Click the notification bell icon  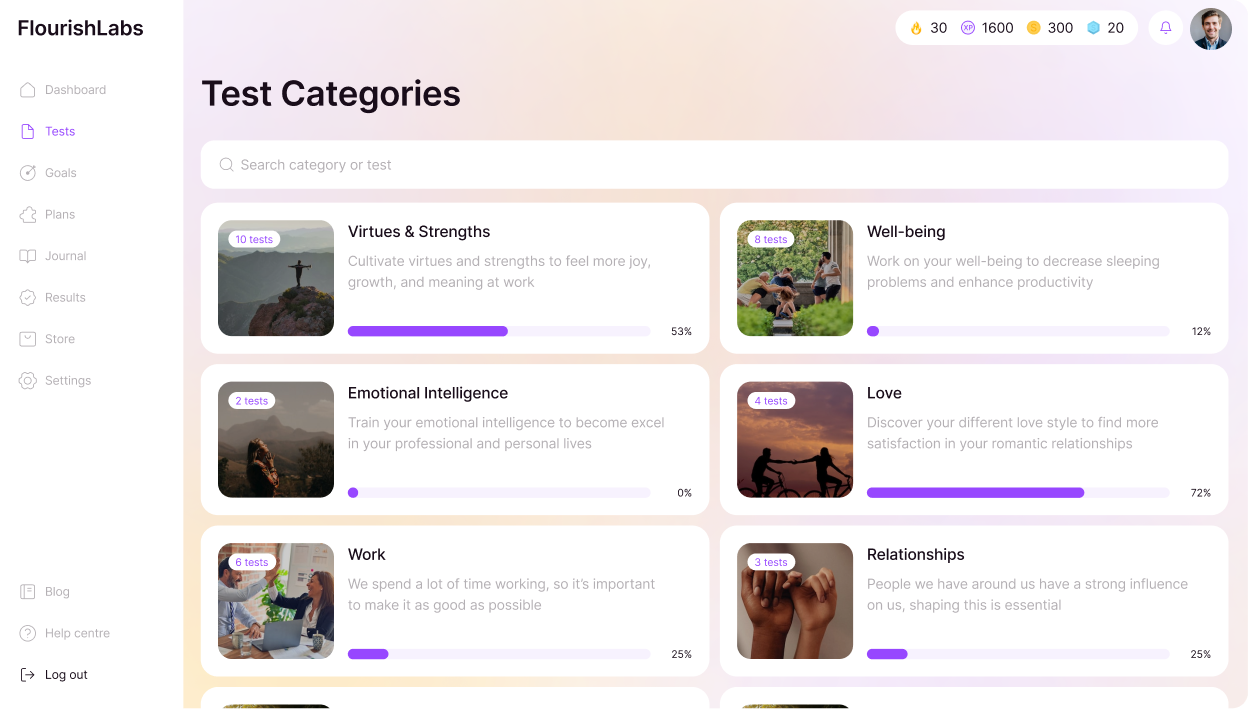coord(1165,28)
